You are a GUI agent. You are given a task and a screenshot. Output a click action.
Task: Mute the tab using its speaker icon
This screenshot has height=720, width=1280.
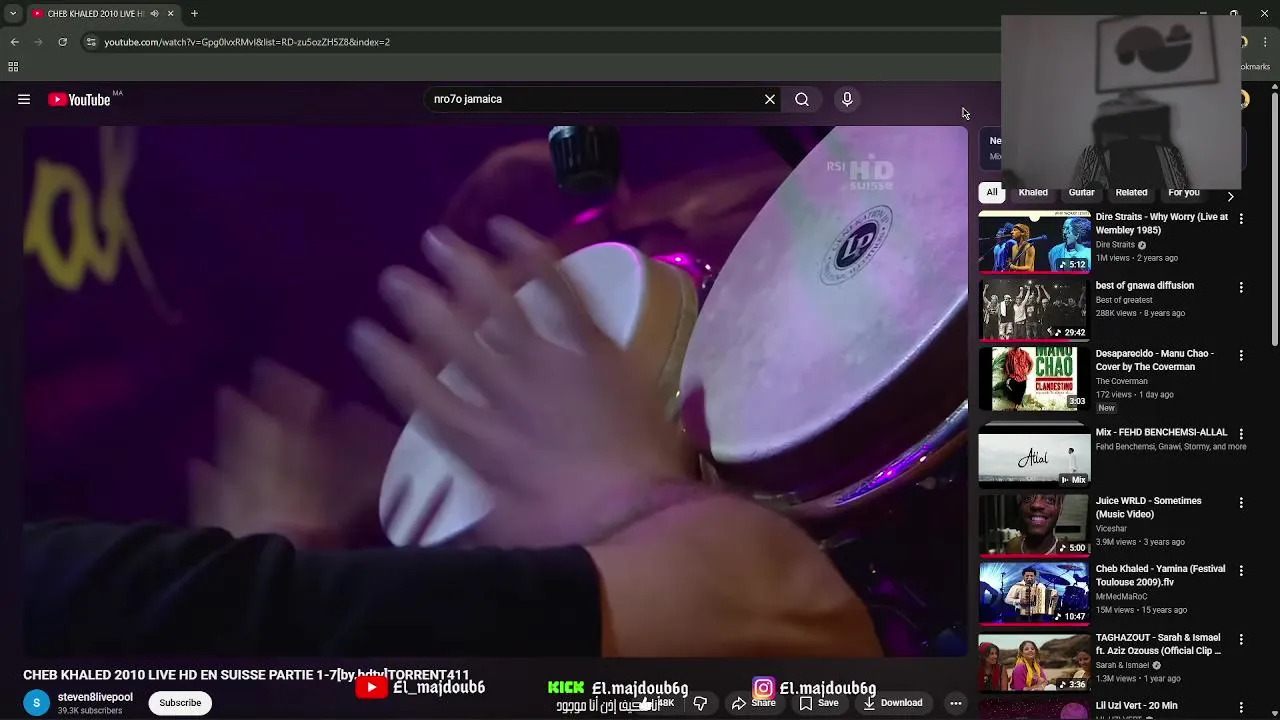pyautogui.click(x=154, y=14)
